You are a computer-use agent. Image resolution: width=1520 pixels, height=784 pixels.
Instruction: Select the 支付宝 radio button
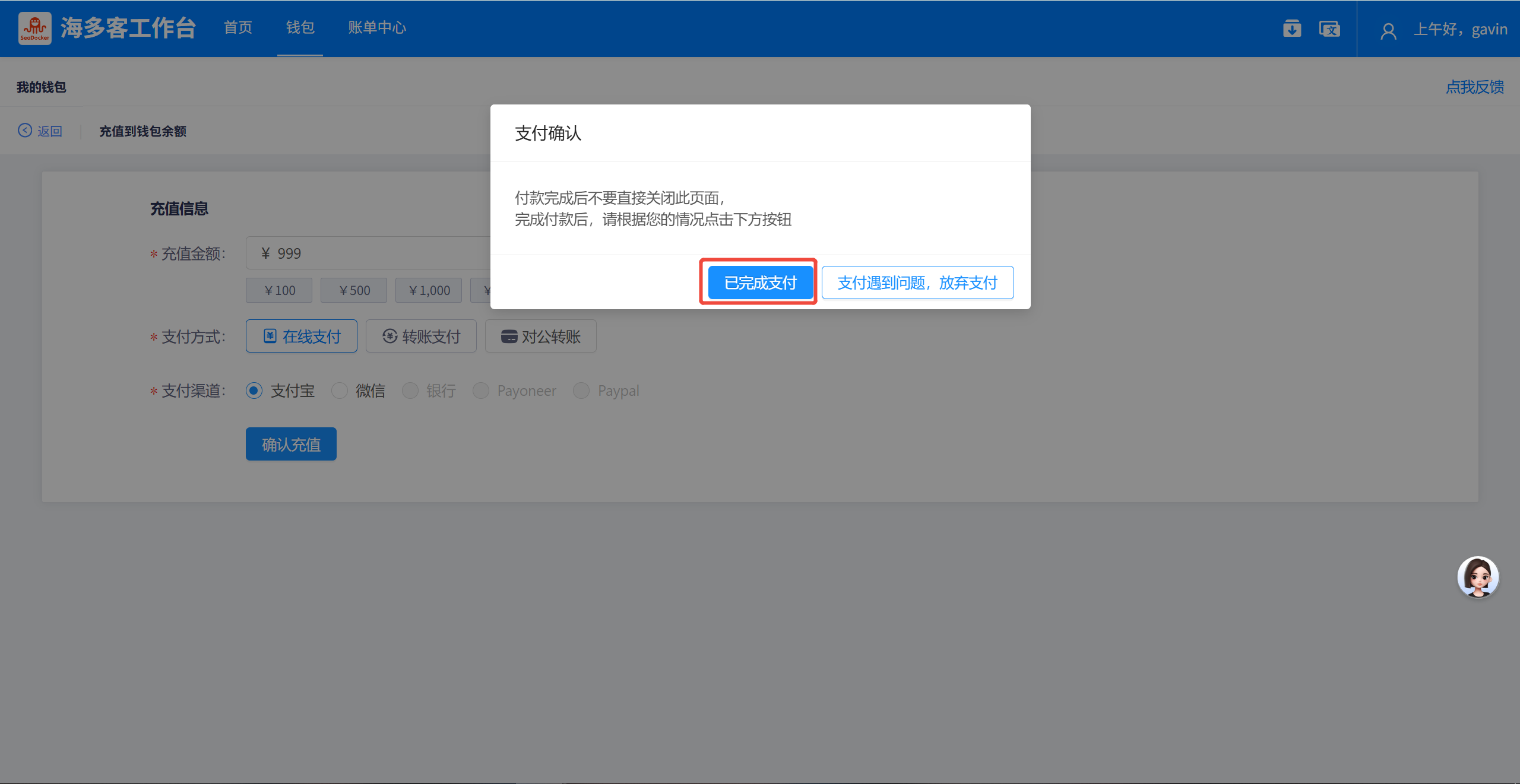[x=254, y=391]
